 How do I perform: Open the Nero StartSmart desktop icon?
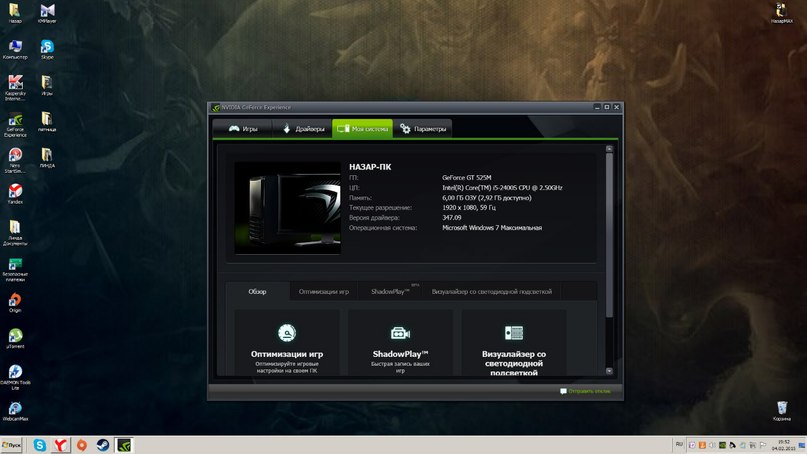pyautogui.click(x=15, y=161)
